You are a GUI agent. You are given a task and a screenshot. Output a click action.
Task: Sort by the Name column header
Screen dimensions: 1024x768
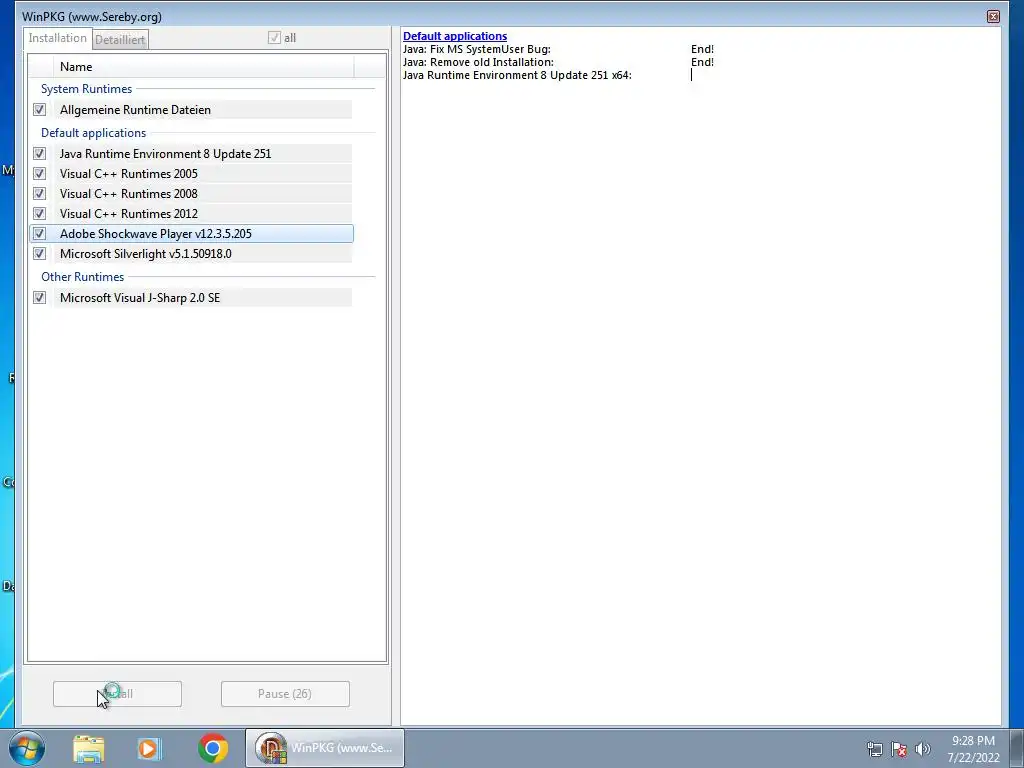coord(204,67)
